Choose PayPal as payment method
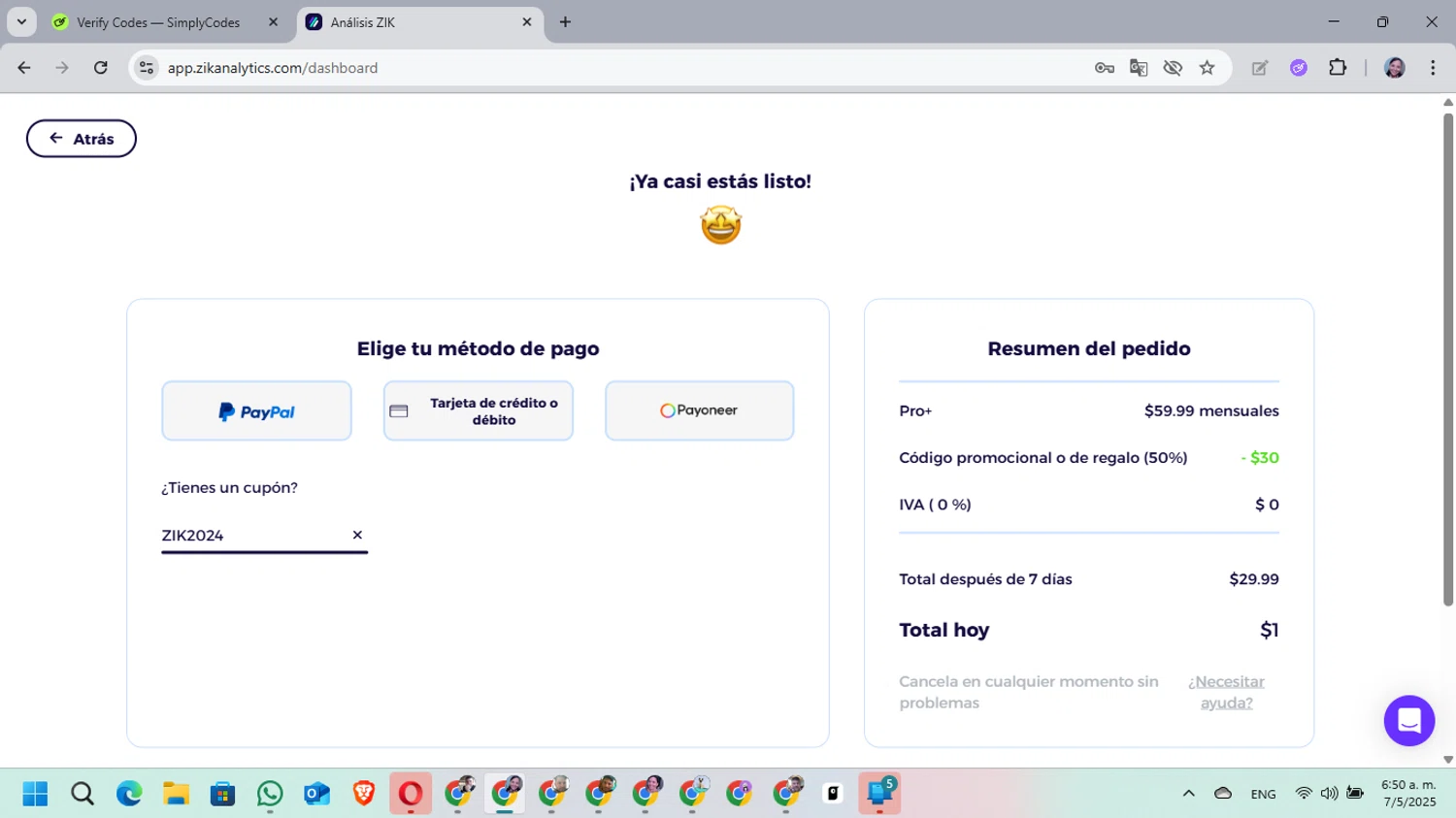The image size is (1456, 818). (256, 411)
